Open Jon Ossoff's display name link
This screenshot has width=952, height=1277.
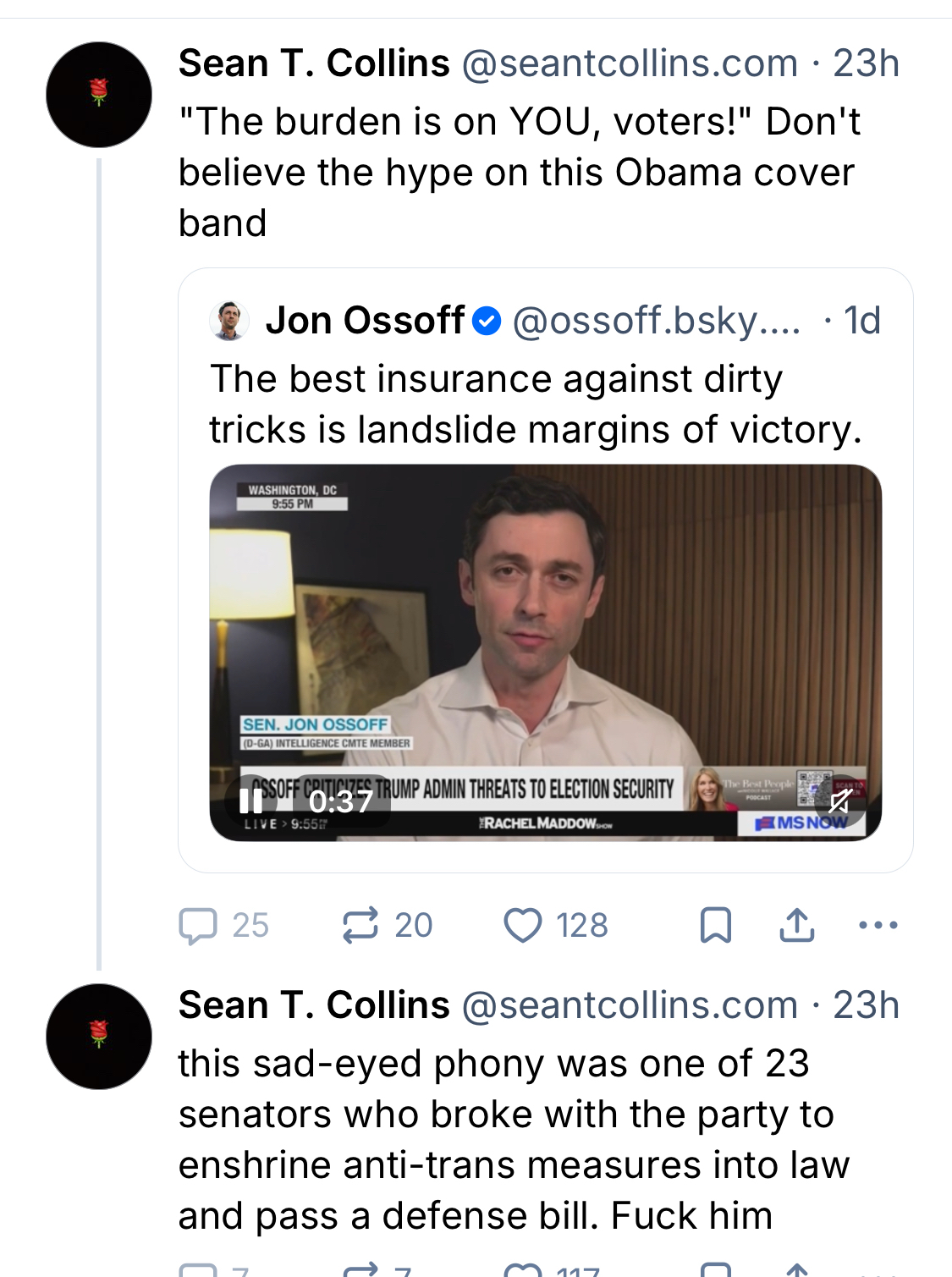click(x=365, y=321)
